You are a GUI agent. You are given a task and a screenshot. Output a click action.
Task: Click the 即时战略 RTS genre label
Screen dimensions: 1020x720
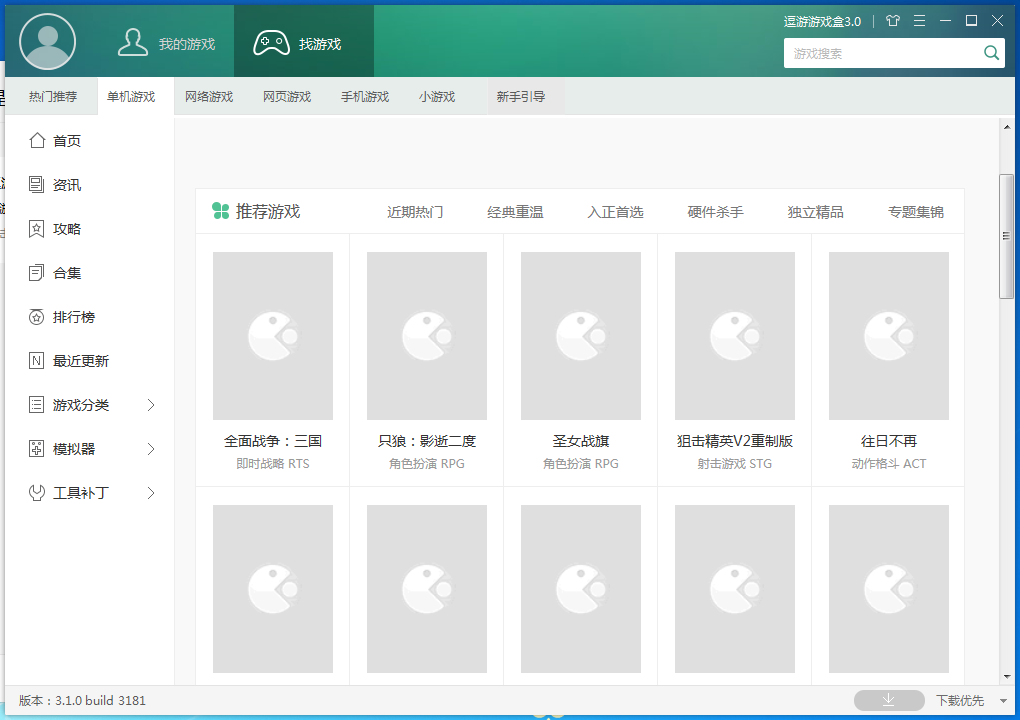pos(273,464)
